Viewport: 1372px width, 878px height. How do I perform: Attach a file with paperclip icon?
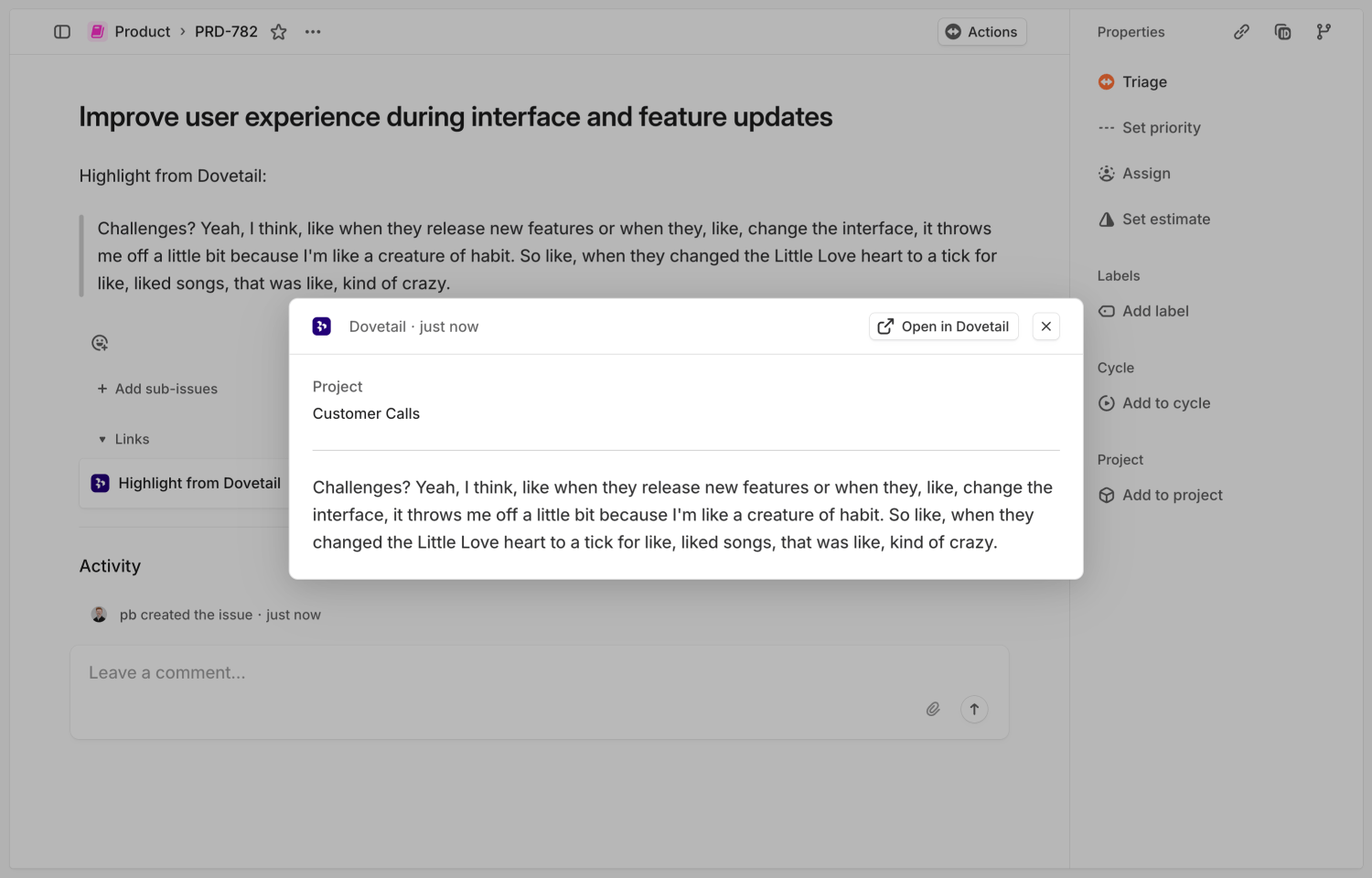933,709
